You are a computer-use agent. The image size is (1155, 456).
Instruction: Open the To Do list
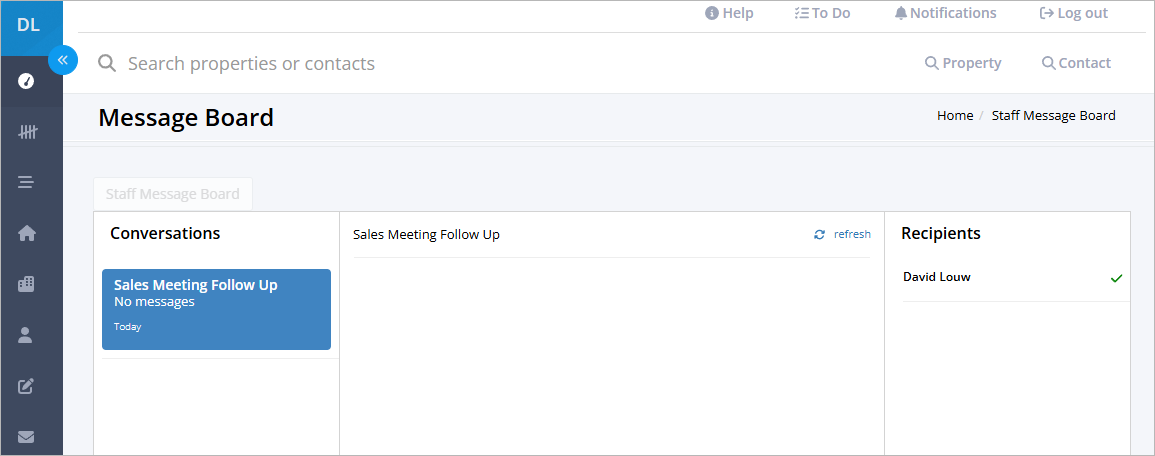(822, 13)
